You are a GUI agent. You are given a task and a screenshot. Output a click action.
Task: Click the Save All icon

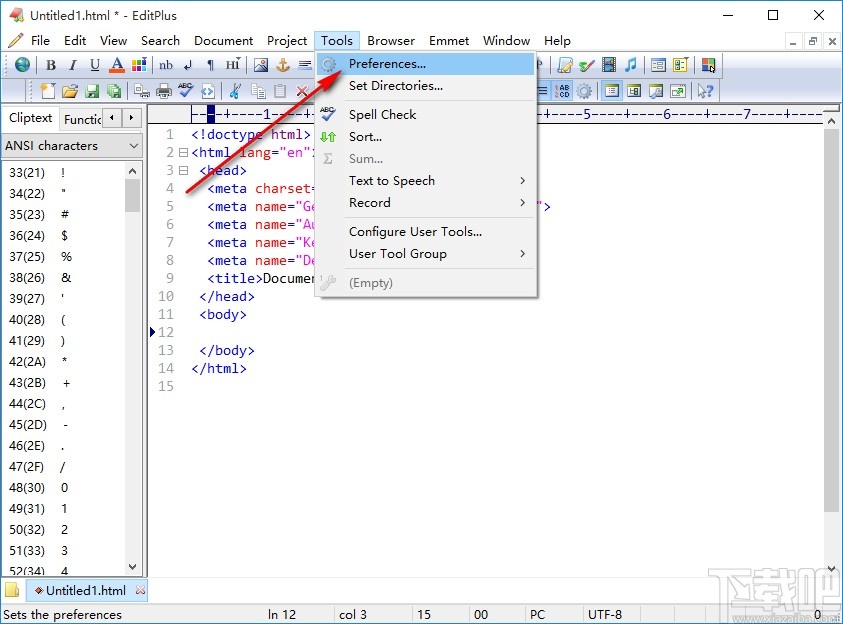114,91
